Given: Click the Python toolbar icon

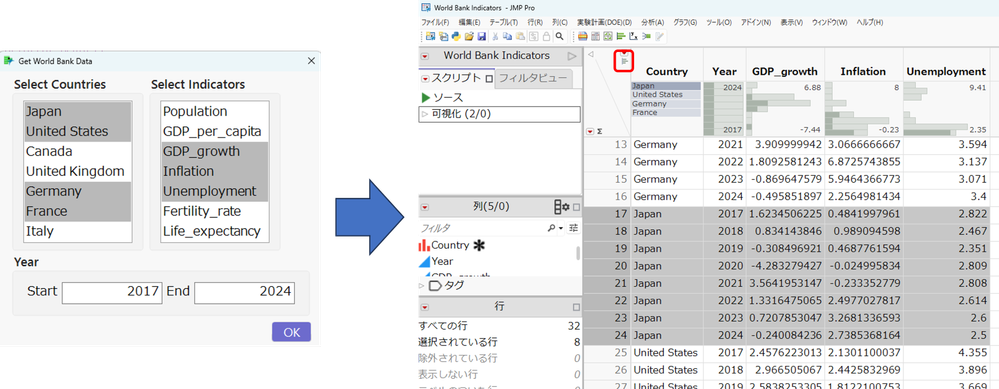Looking at the screenshot, I should 456,36.
